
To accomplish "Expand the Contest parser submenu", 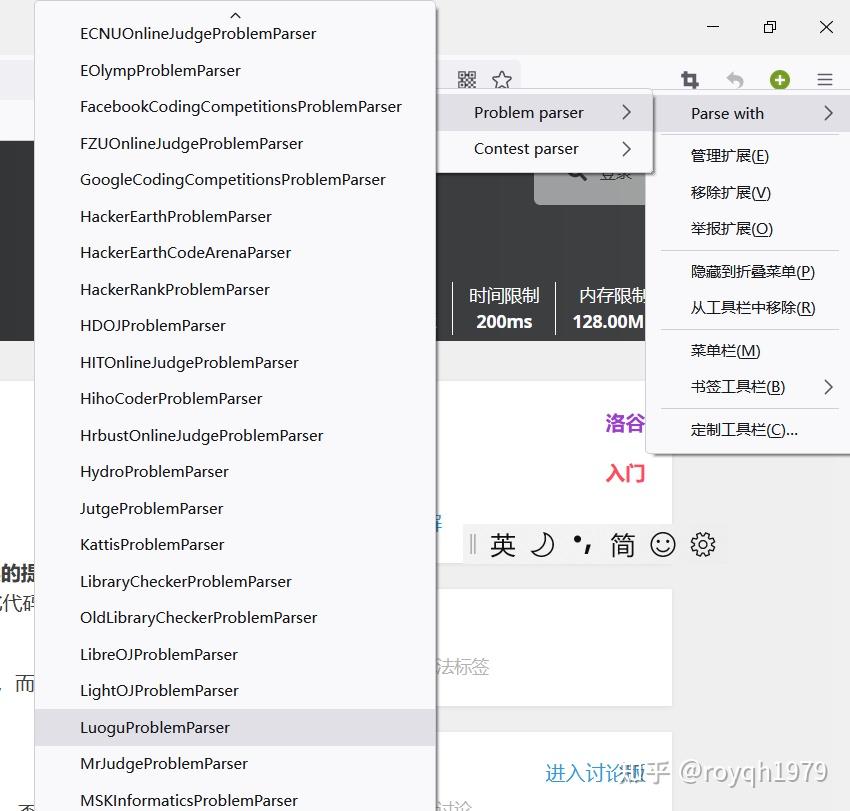I will [527, 149].
